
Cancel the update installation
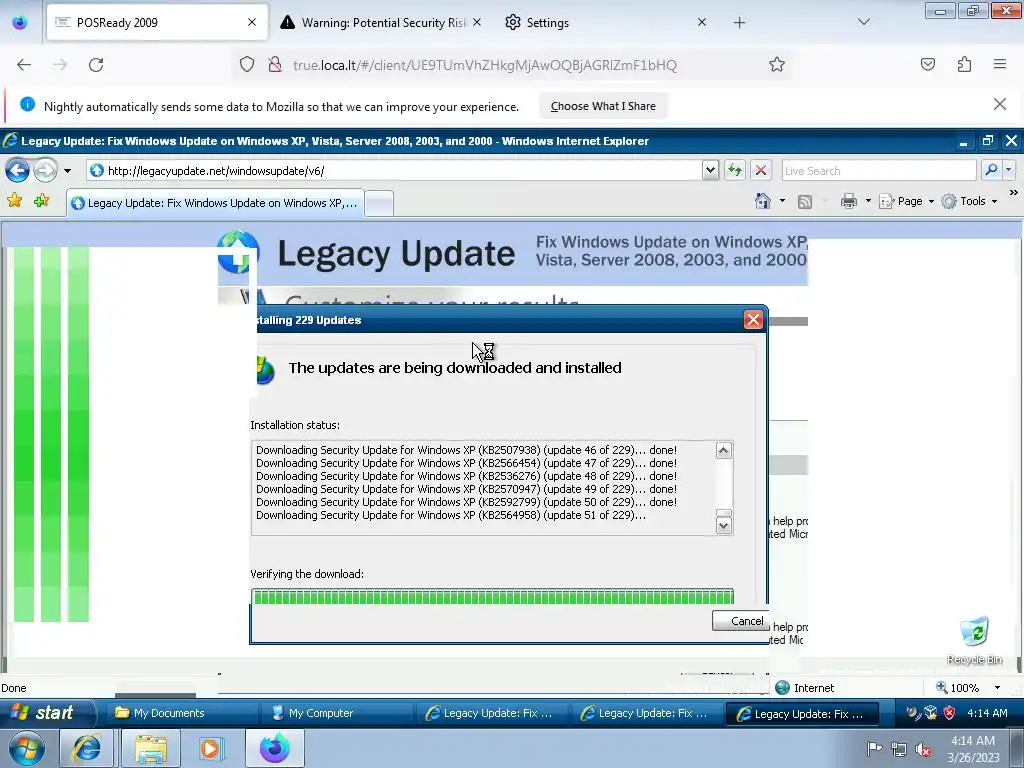pyautogui.click(x=740, y=621)
